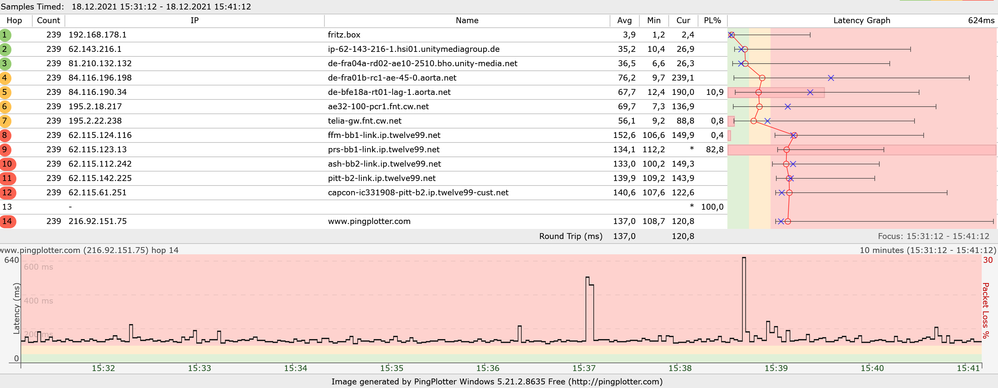Screen dimensions: 998x388
Task: Click the green hop 1 circle icon
Action: pos(6,35)
